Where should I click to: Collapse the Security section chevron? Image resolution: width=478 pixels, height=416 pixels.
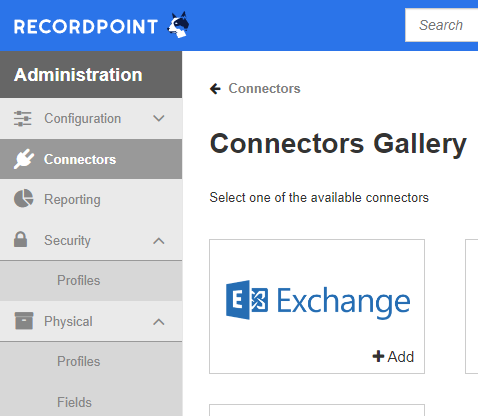pyautogui.click(x=159, y=241)
